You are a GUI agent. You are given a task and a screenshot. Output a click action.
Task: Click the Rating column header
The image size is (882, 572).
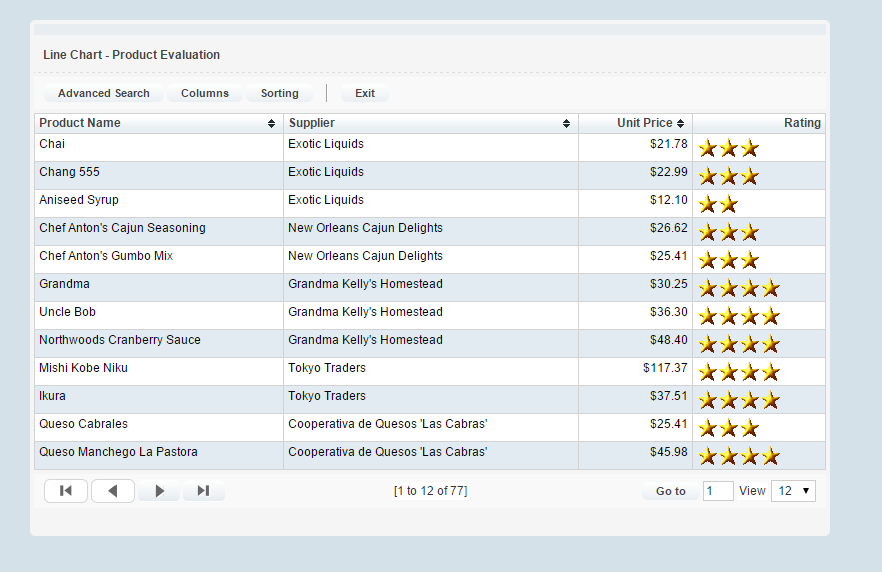tap(801, 123)
